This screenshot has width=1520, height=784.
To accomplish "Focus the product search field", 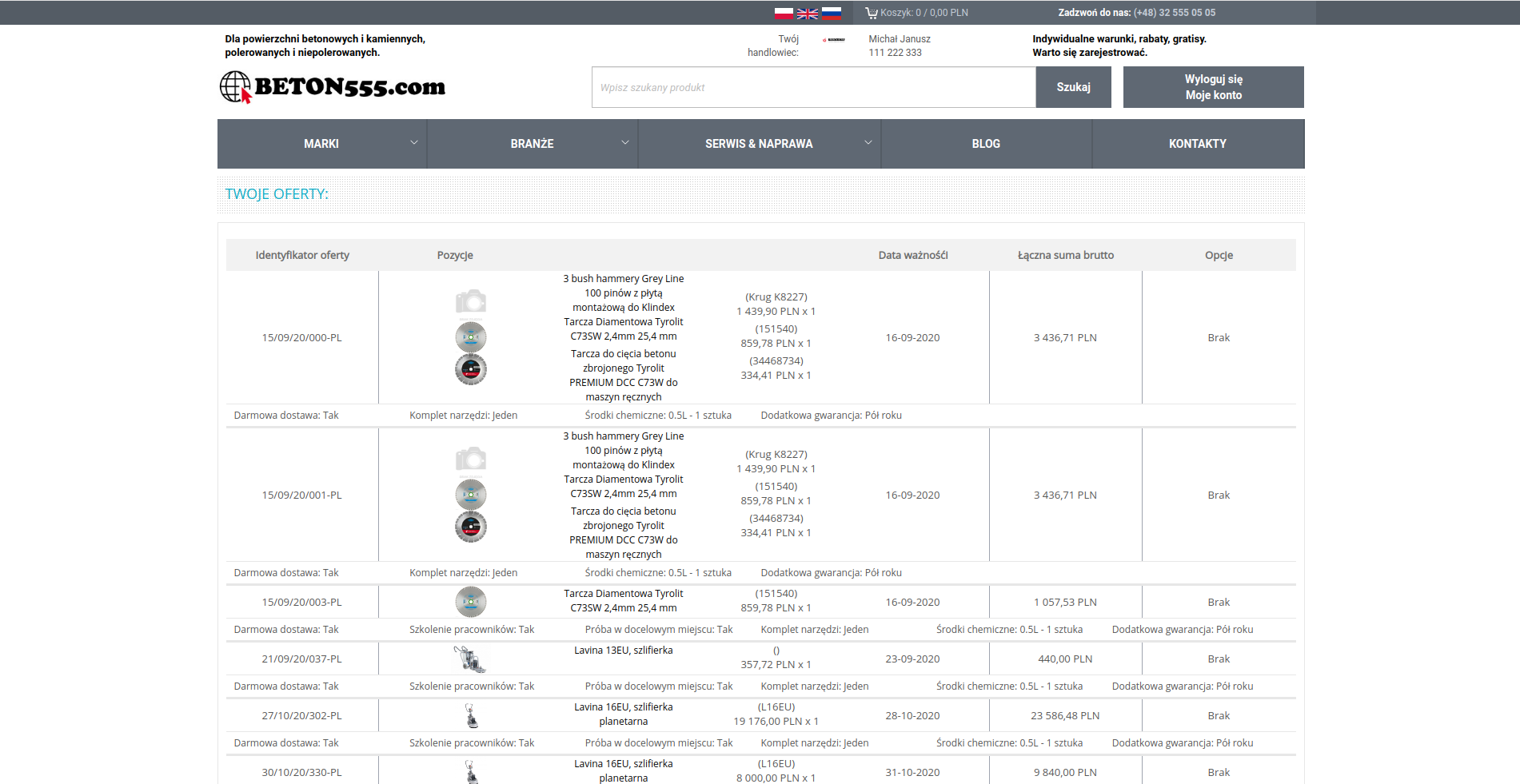I will [x=814, y=87].
